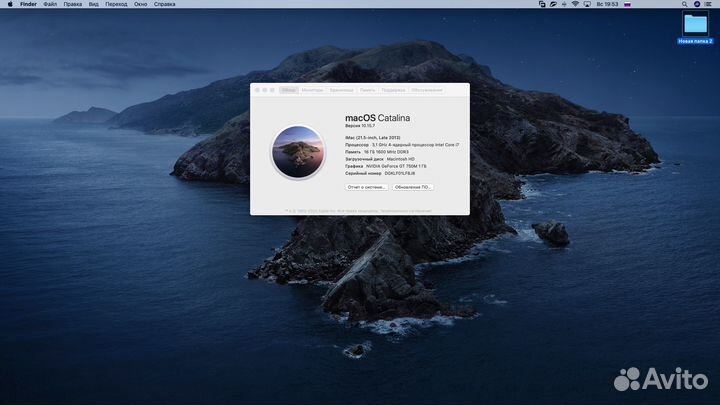
Task: Click the clock showing Вс 19:53
Action: (x=608, y=4)
